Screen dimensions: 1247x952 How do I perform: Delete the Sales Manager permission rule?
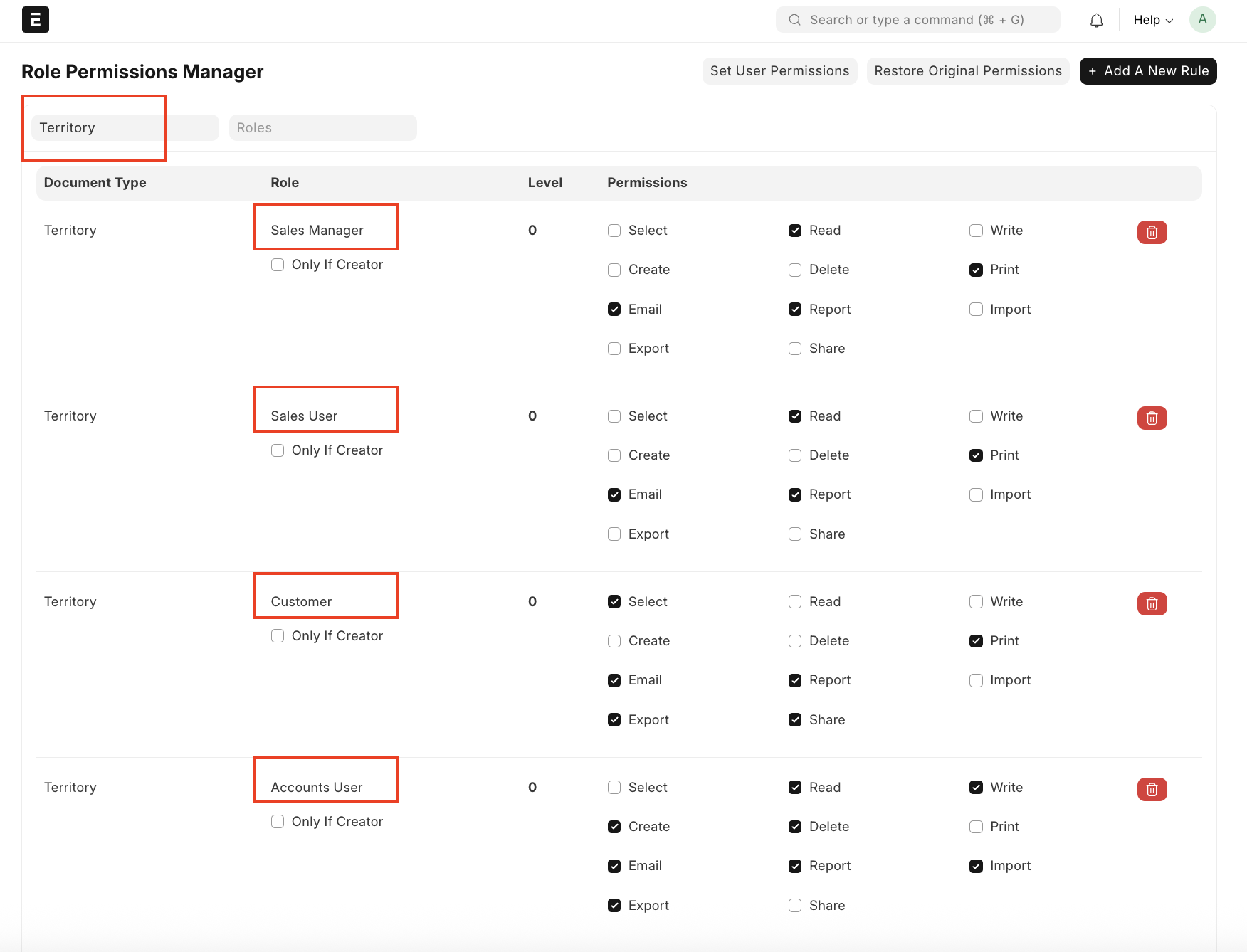pos(1152,232)
